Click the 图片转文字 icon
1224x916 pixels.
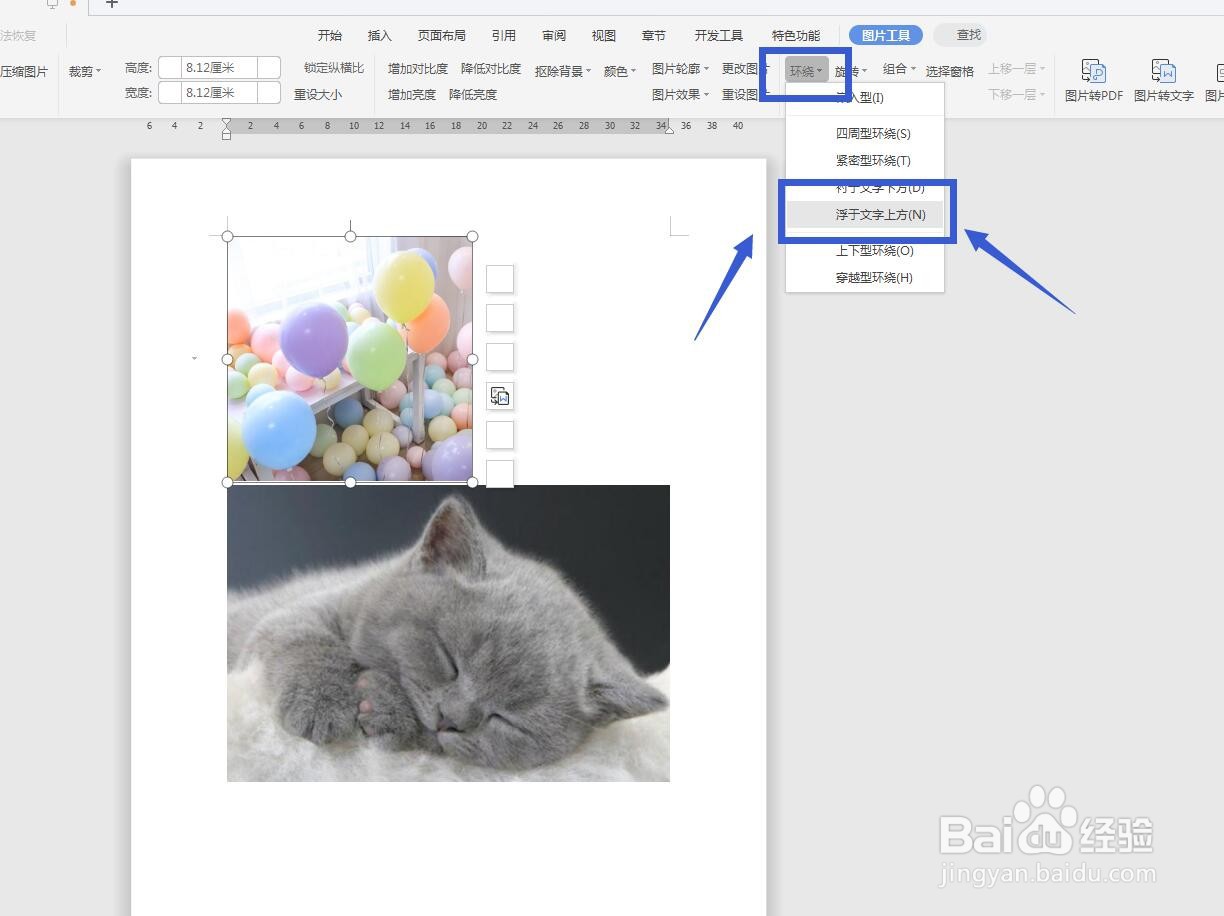(x=1163, y=72)
